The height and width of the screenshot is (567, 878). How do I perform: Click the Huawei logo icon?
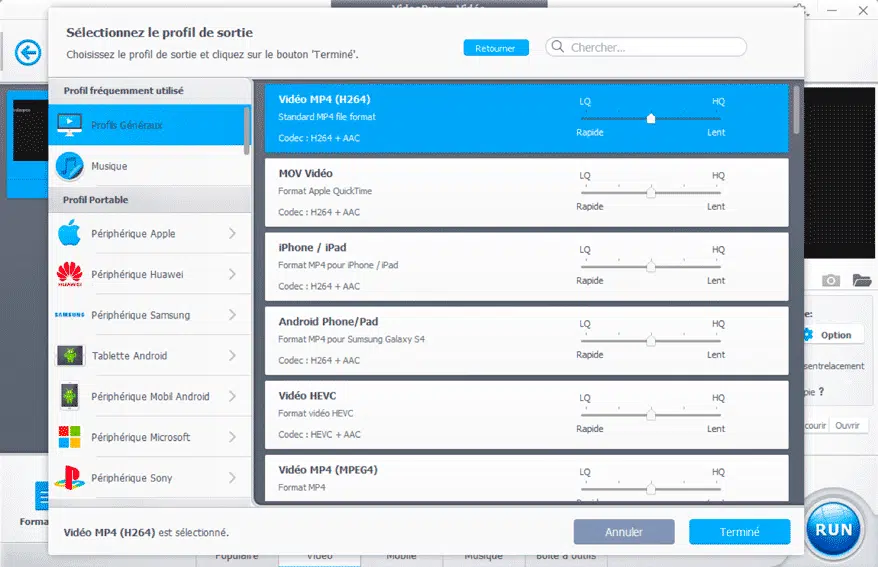click(69, 274)
